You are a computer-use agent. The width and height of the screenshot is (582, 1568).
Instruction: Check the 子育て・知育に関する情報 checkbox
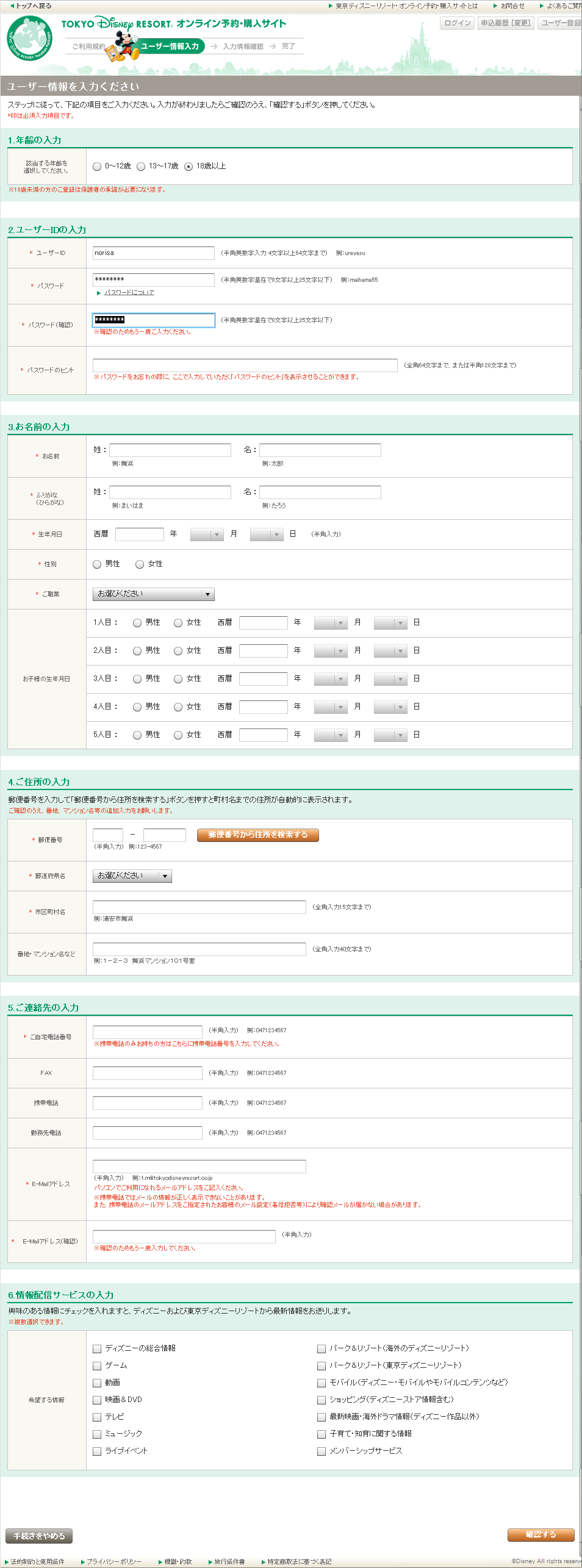pos(322,1434)
